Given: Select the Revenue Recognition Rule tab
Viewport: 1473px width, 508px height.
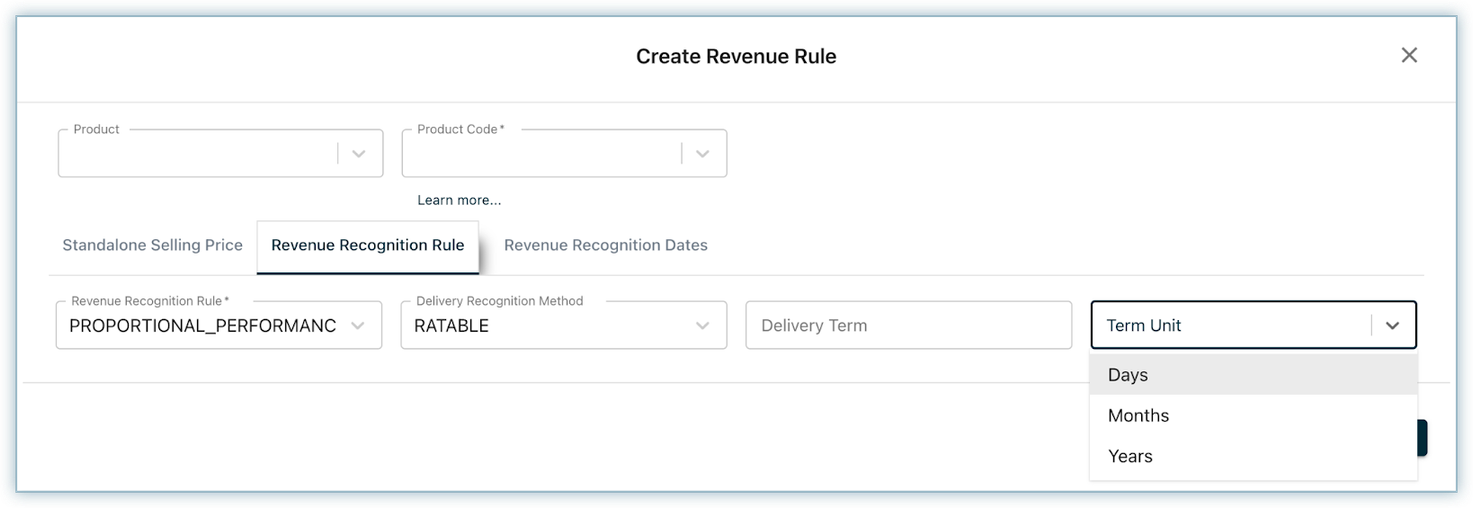Looking at the screenshot, I should (x=367, y=245).
